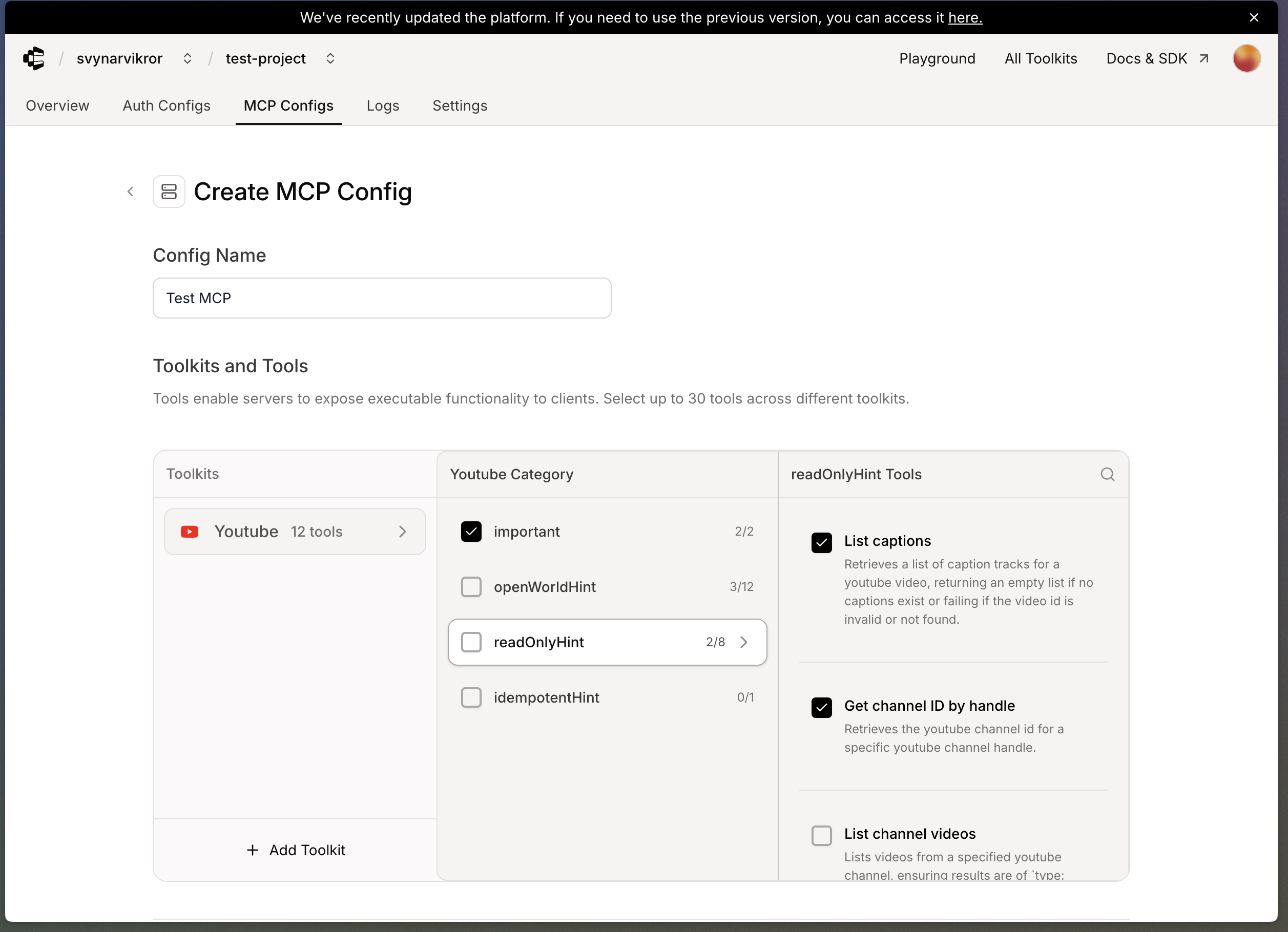Uncheck the important category checkbox
Viewport: 1288px width, 932px height.
coord(471,531)
